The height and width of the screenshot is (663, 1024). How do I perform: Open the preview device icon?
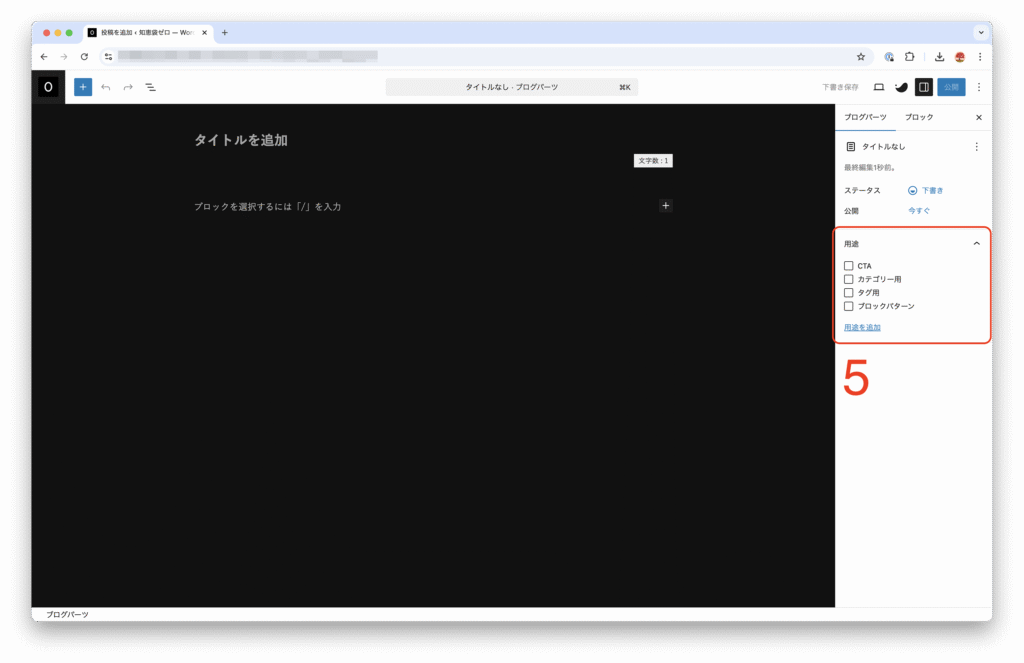(x=879, y=87)
